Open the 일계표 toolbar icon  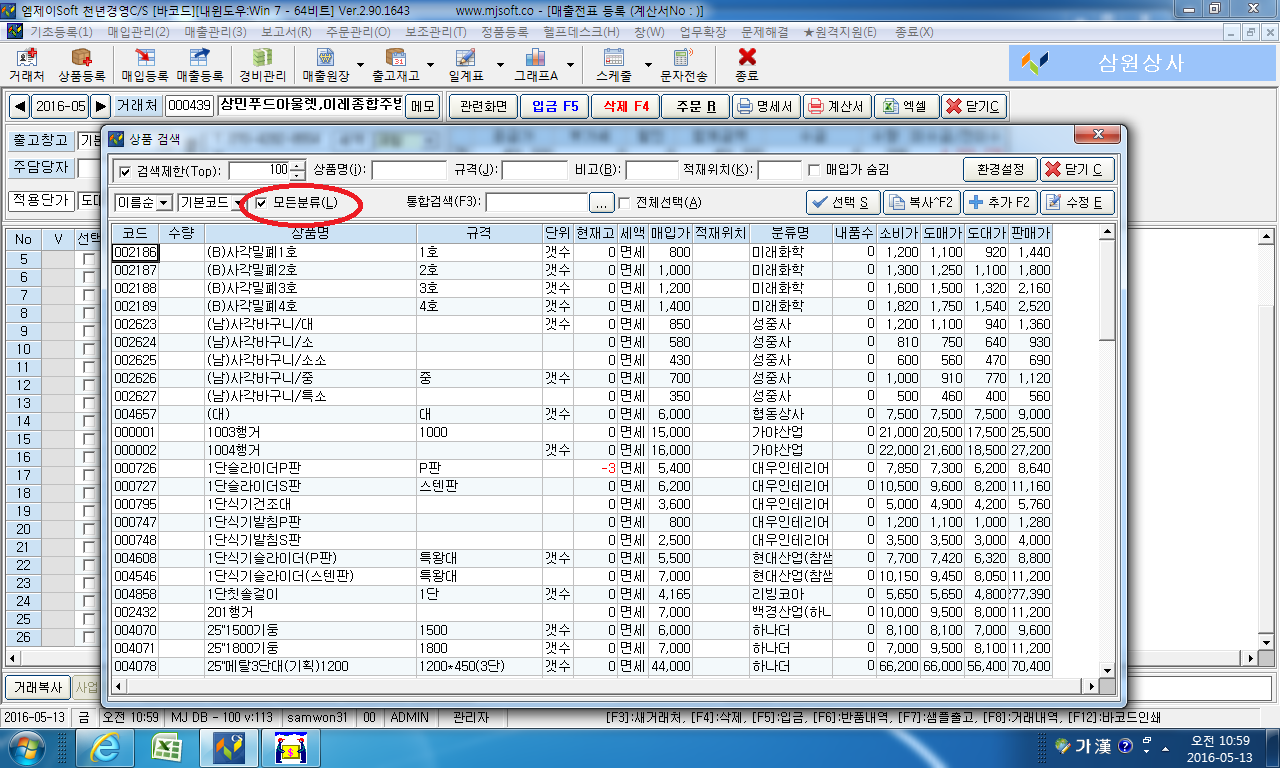(465, 65)
